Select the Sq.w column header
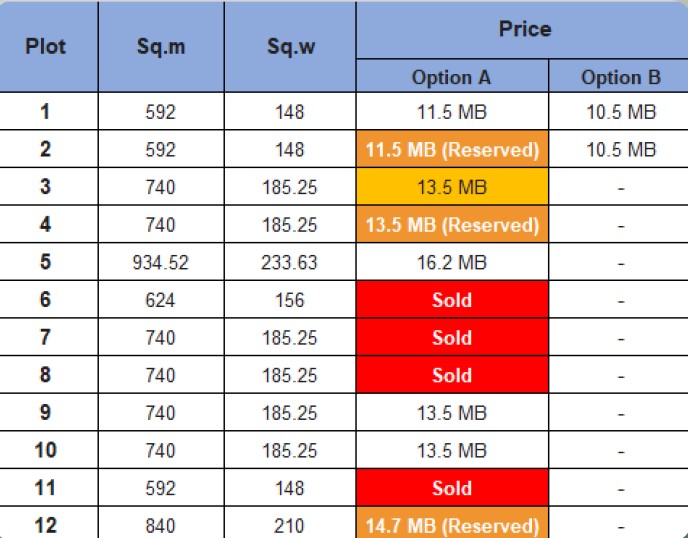688x538 pixels. (x=290, y=47)
